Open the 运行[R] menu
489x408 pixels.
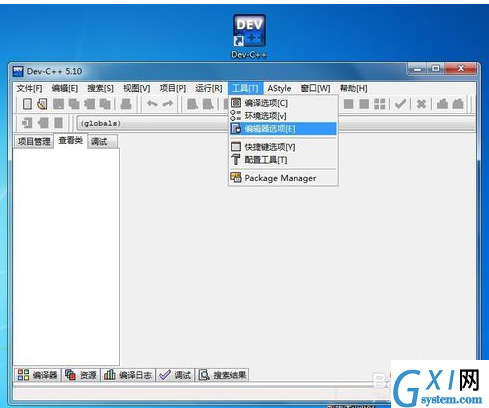[x=209, y=88]
